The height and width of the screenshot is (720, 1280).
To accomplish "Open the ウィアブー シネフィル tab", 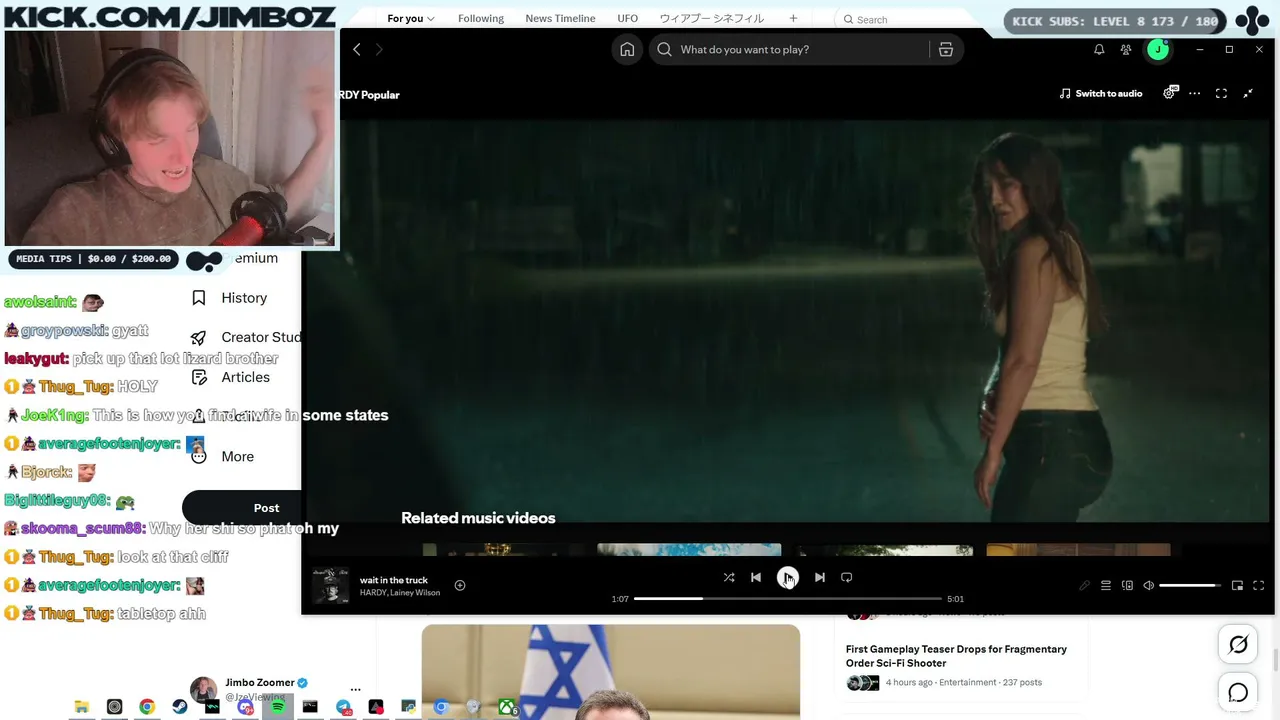I will pos(711,19).
